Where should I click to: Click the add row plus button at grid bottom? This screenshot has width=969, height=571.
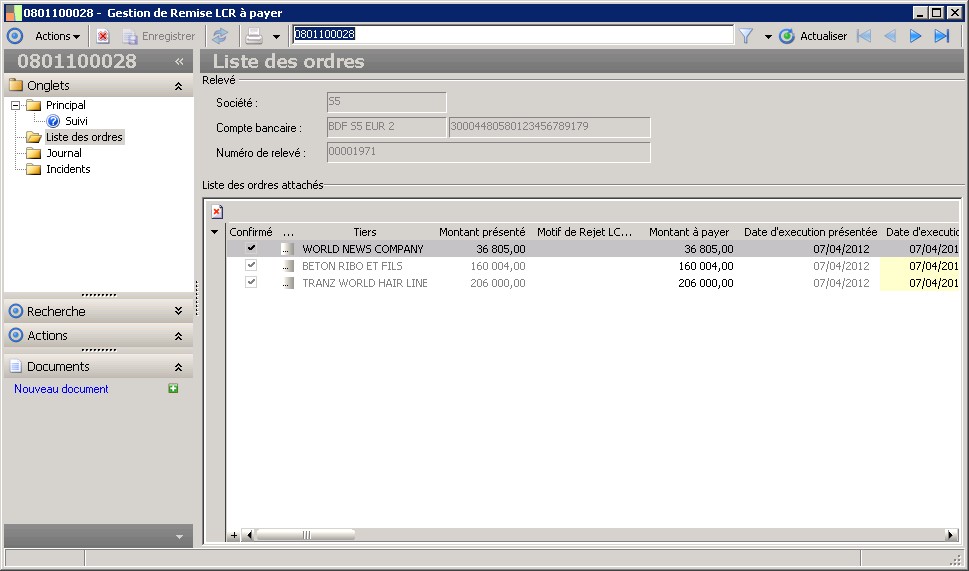(x=234, y=535)
